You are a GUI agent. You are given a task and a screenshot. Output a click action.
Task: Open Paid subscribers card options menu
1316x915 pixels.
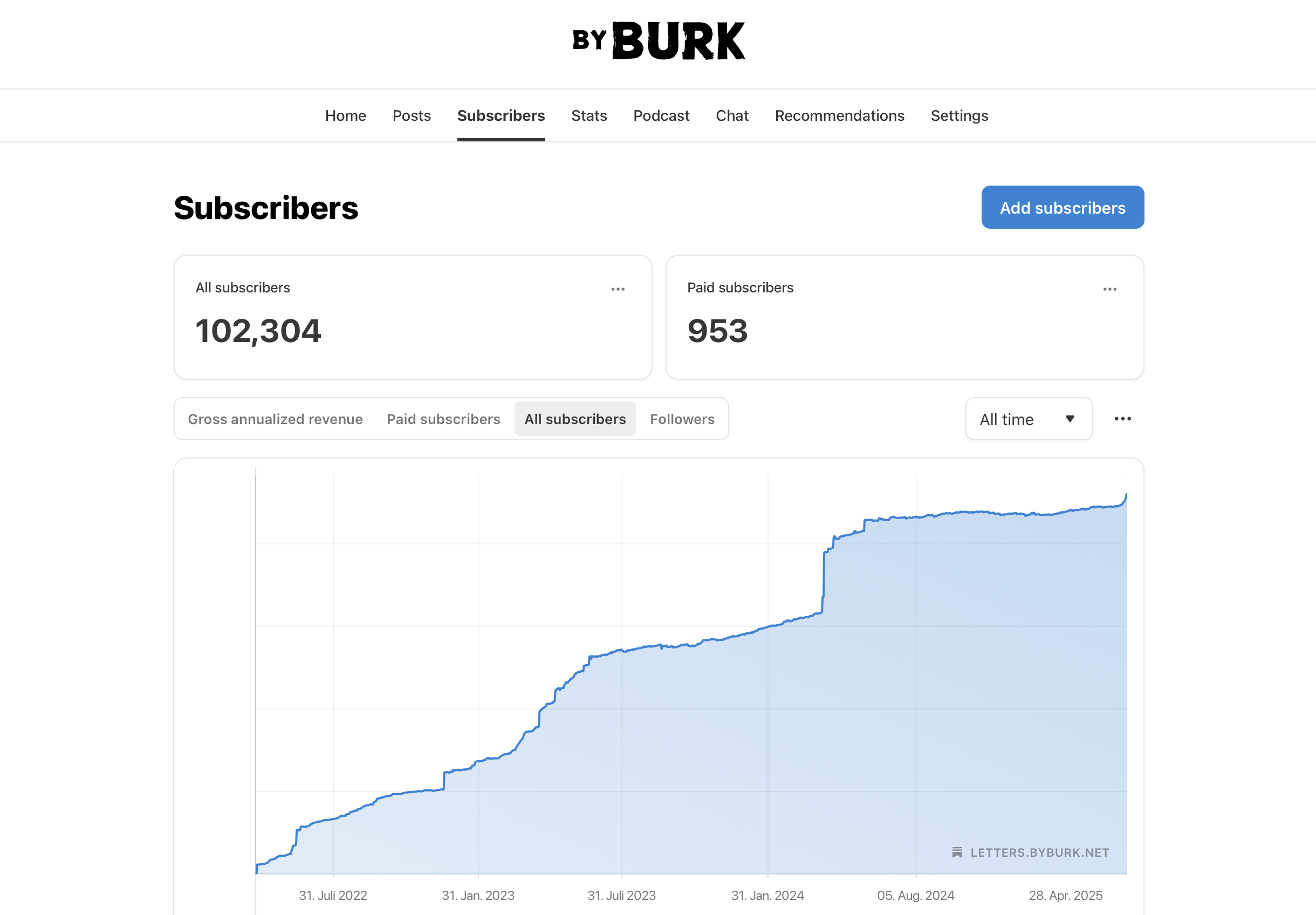pos(1109,289)
